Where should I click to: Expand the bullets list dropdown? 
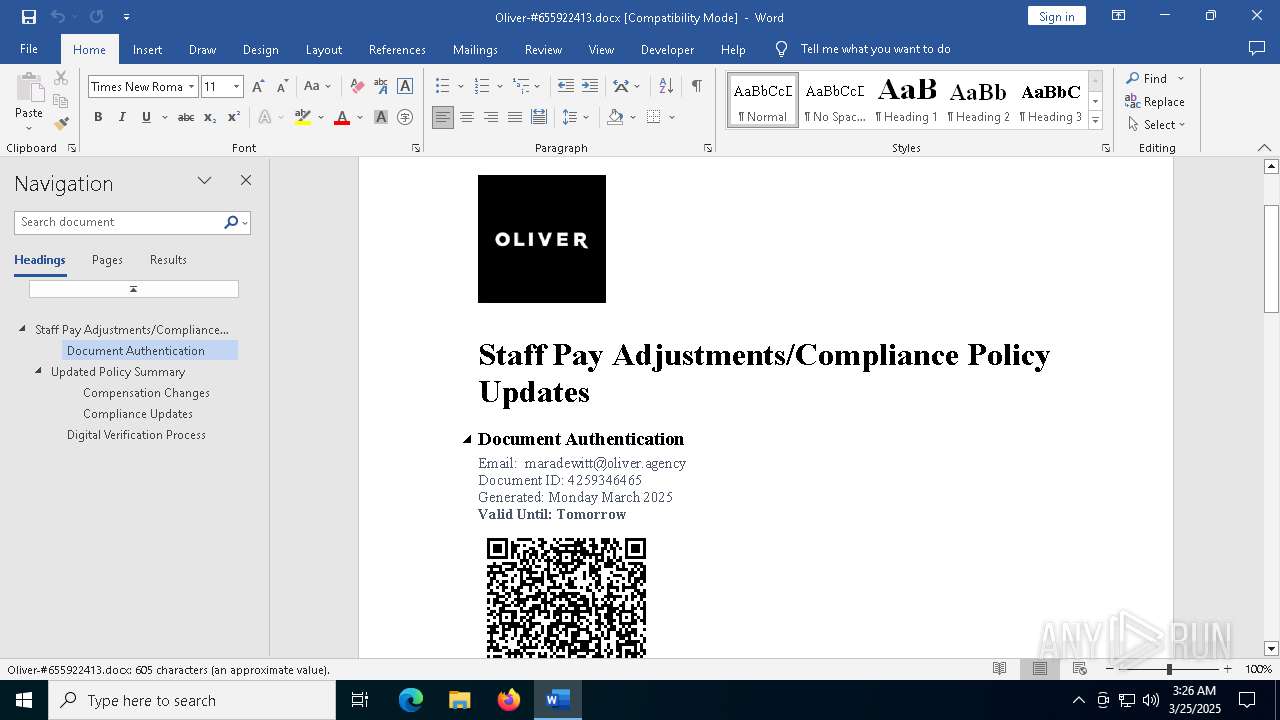pos(461,87)
